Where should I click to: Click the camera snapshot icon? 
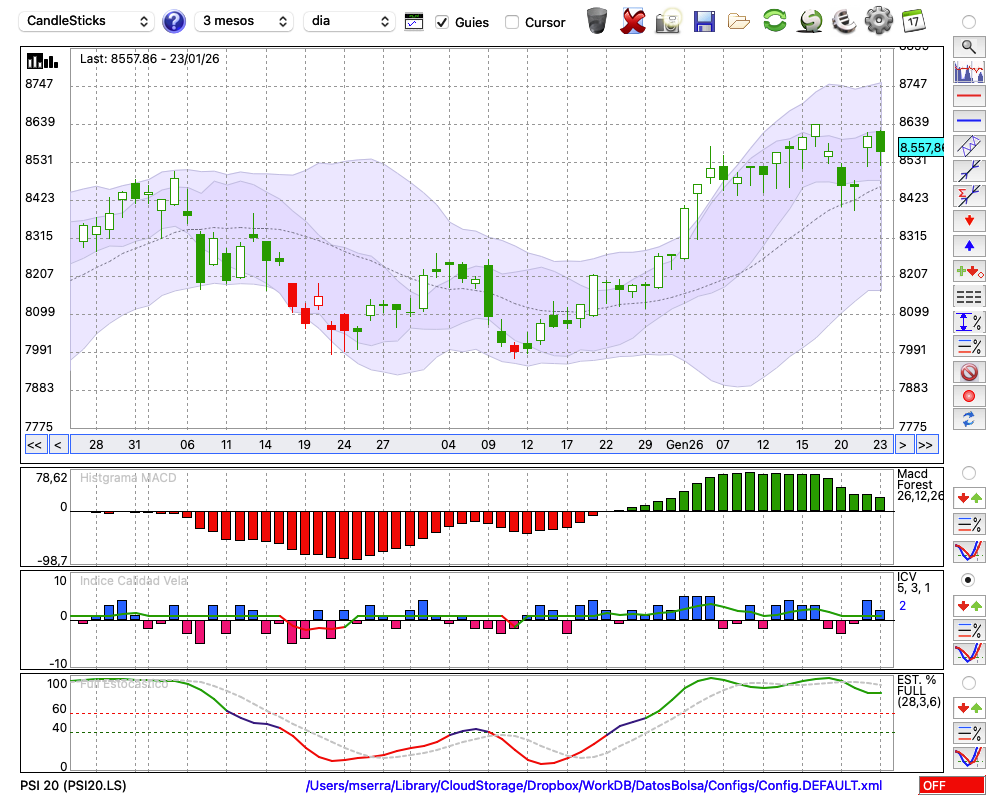[x=668, y=21]
